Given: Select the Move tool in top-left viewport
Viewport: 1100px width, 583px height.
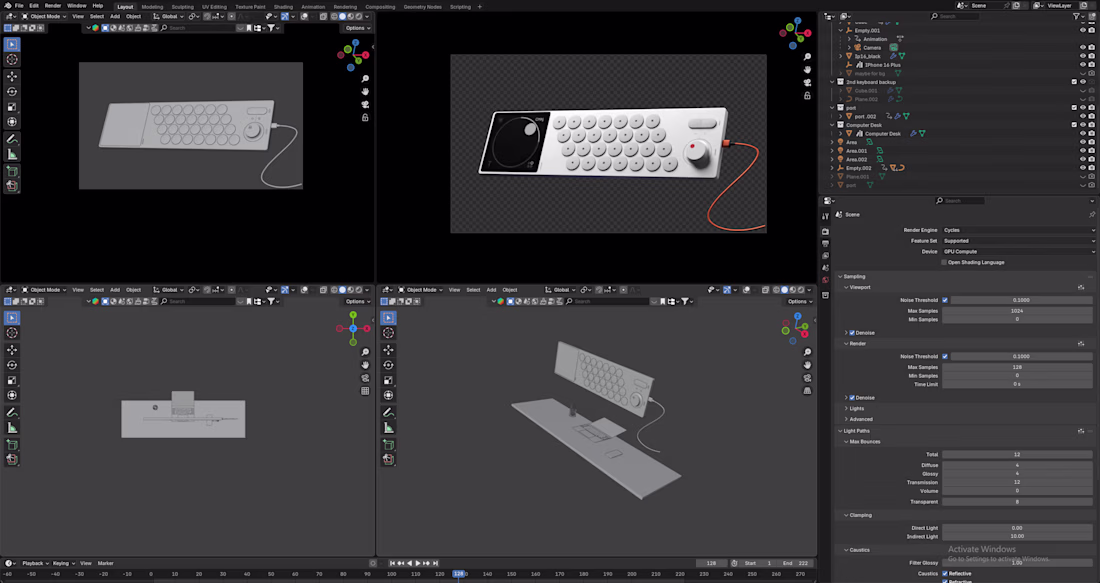Looking at the screenshot, I should pyautogui.click(x=12, y=76).
